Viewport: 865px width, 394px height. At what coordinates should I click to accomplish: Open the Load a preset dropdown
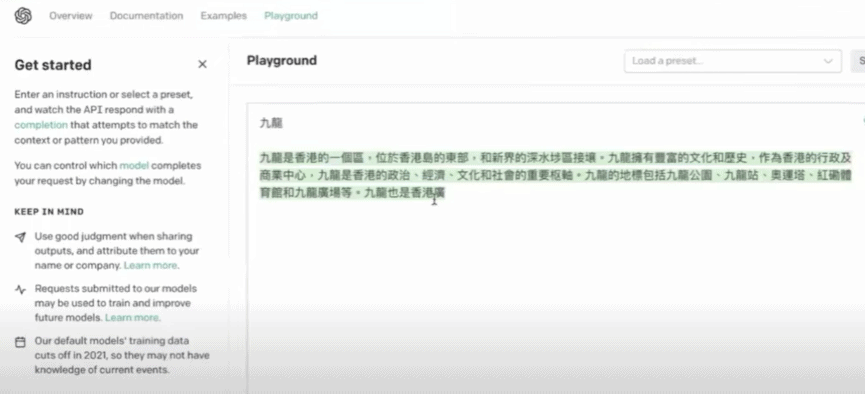(733, 61)
